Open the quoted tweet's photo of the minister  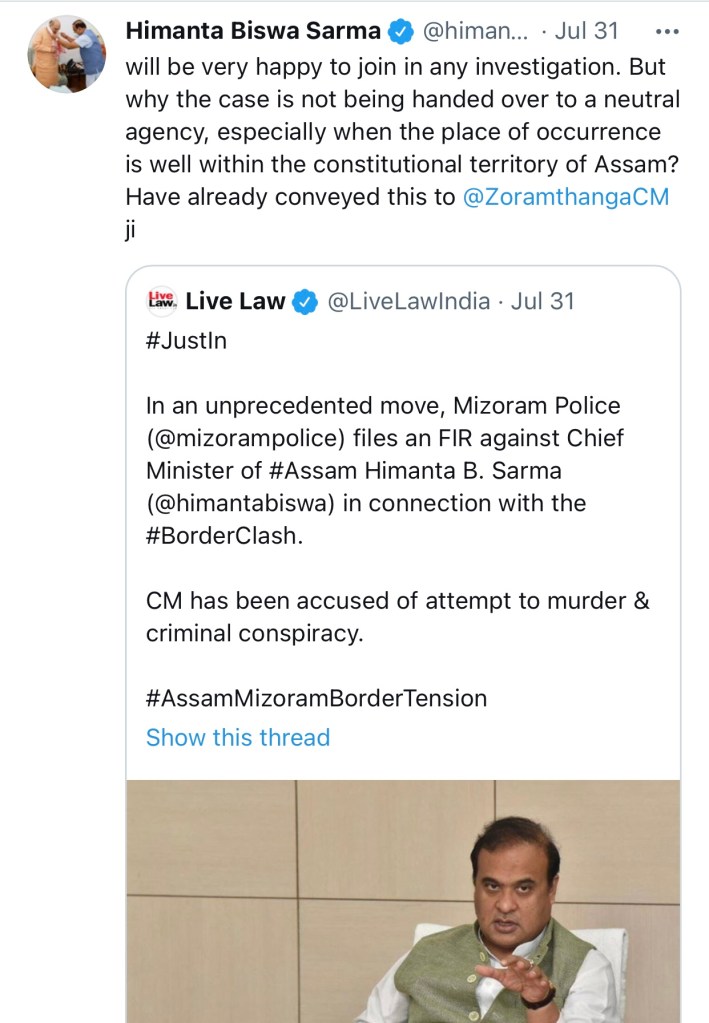coord(403,900)
